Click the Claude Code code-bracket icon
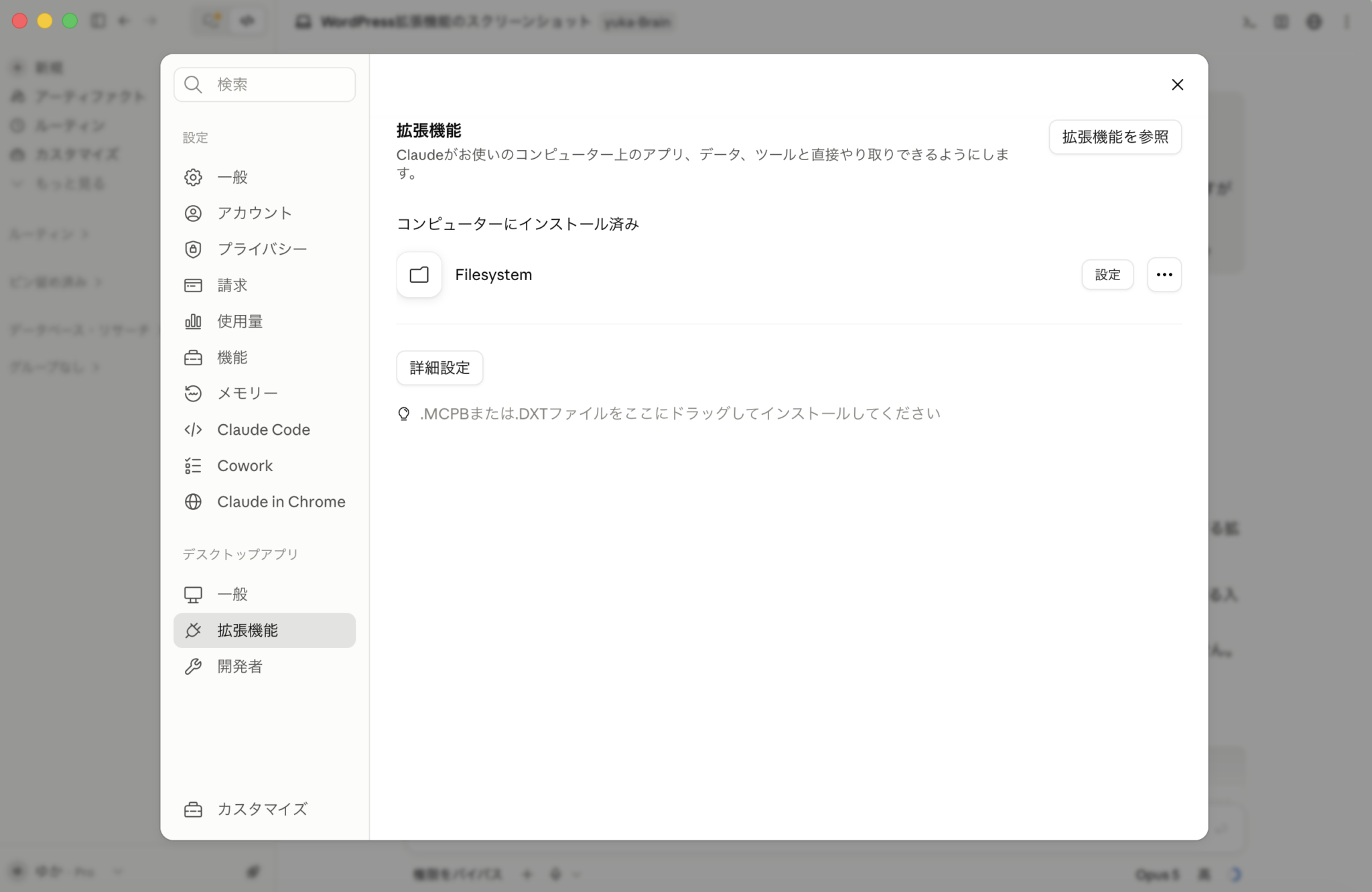1372x892 pixels. (x=193, y=430)
